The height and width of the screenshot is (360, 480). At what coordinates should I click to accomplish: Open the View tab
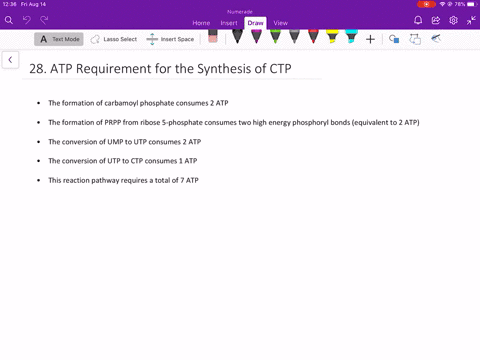click(280, 23)
